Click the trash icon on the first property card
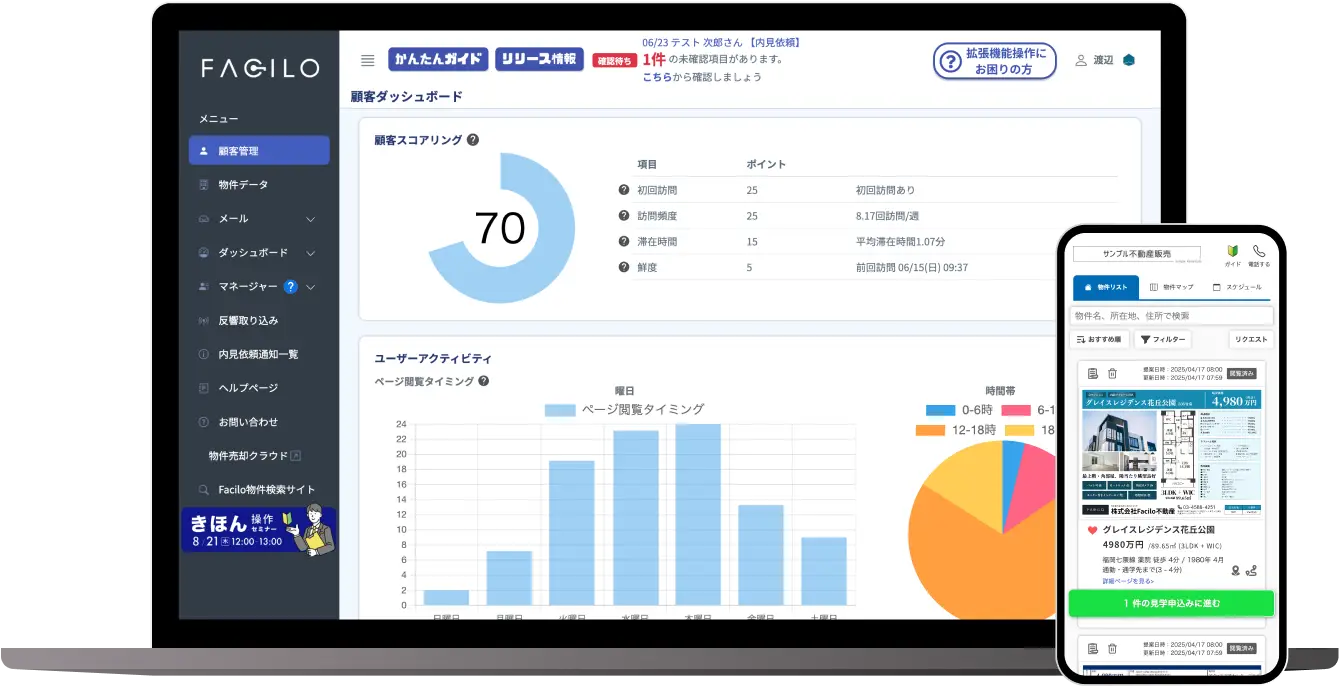Screen dimensions: 1339x686 (1110, 372)
